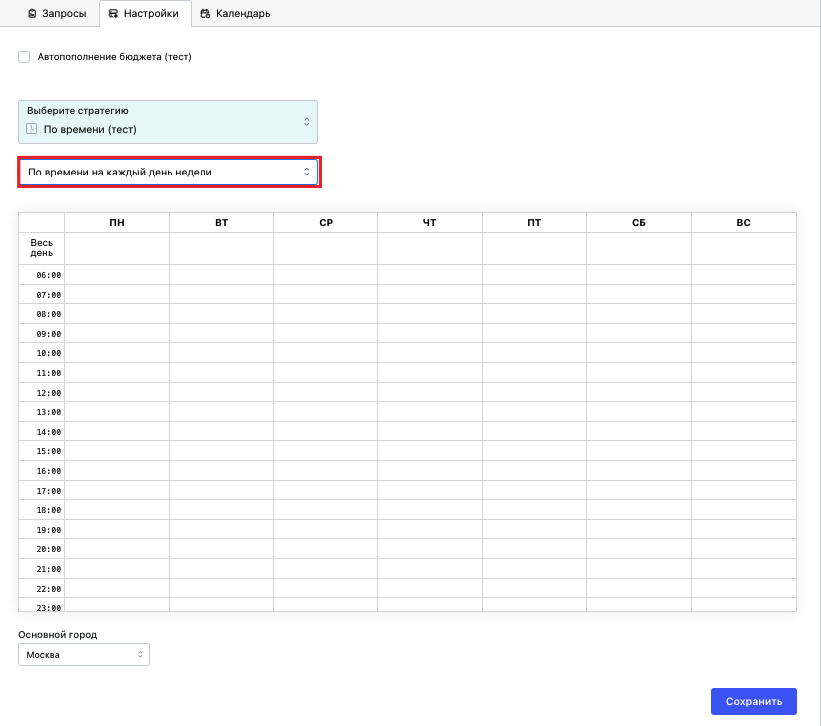Select the 18:00 cell in ПТ column
This screenshot has height=726, width=821.
[x=534, y=510]
